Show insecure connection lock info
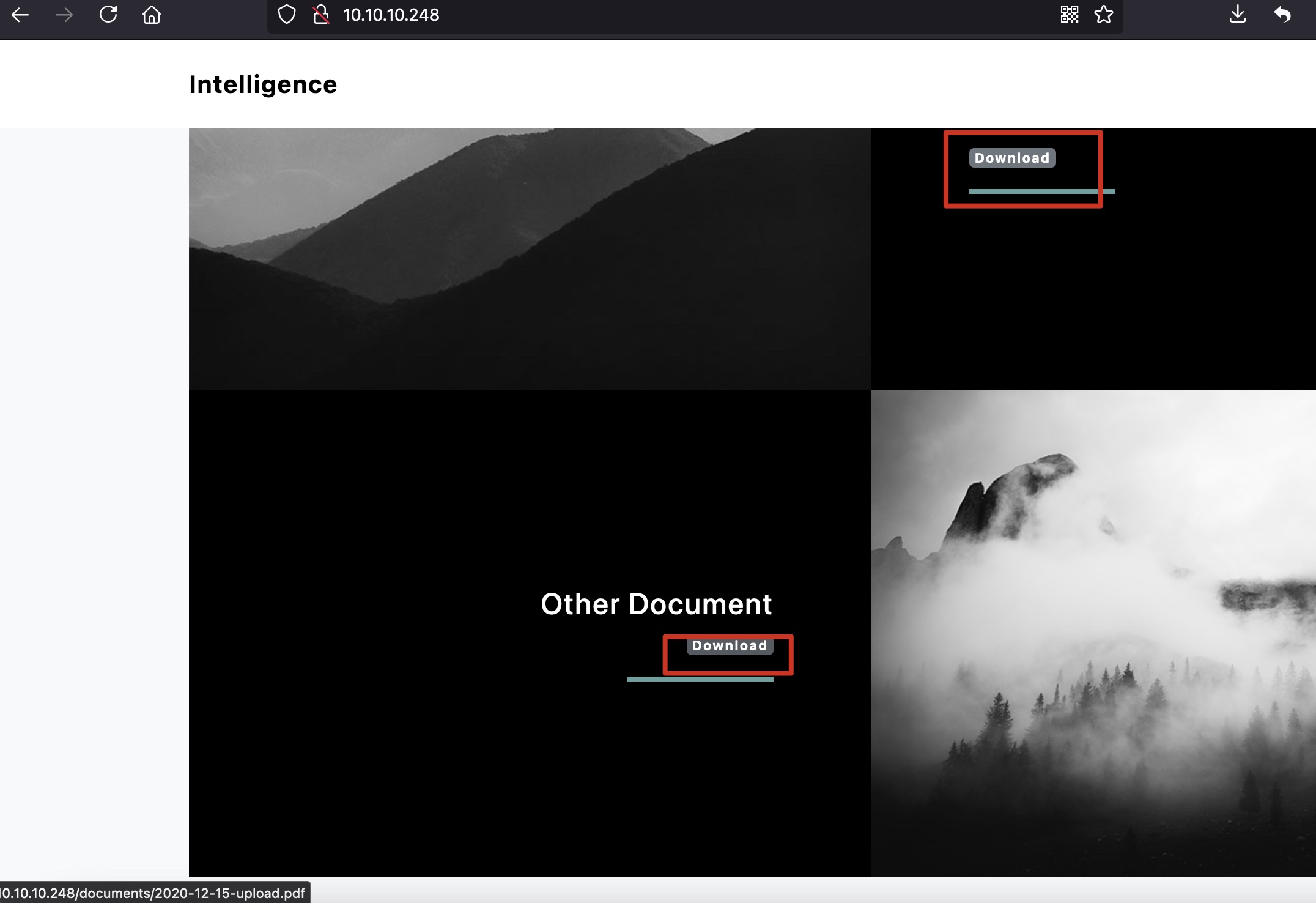Screen dimensions: 1316x903 pos(320,15)
